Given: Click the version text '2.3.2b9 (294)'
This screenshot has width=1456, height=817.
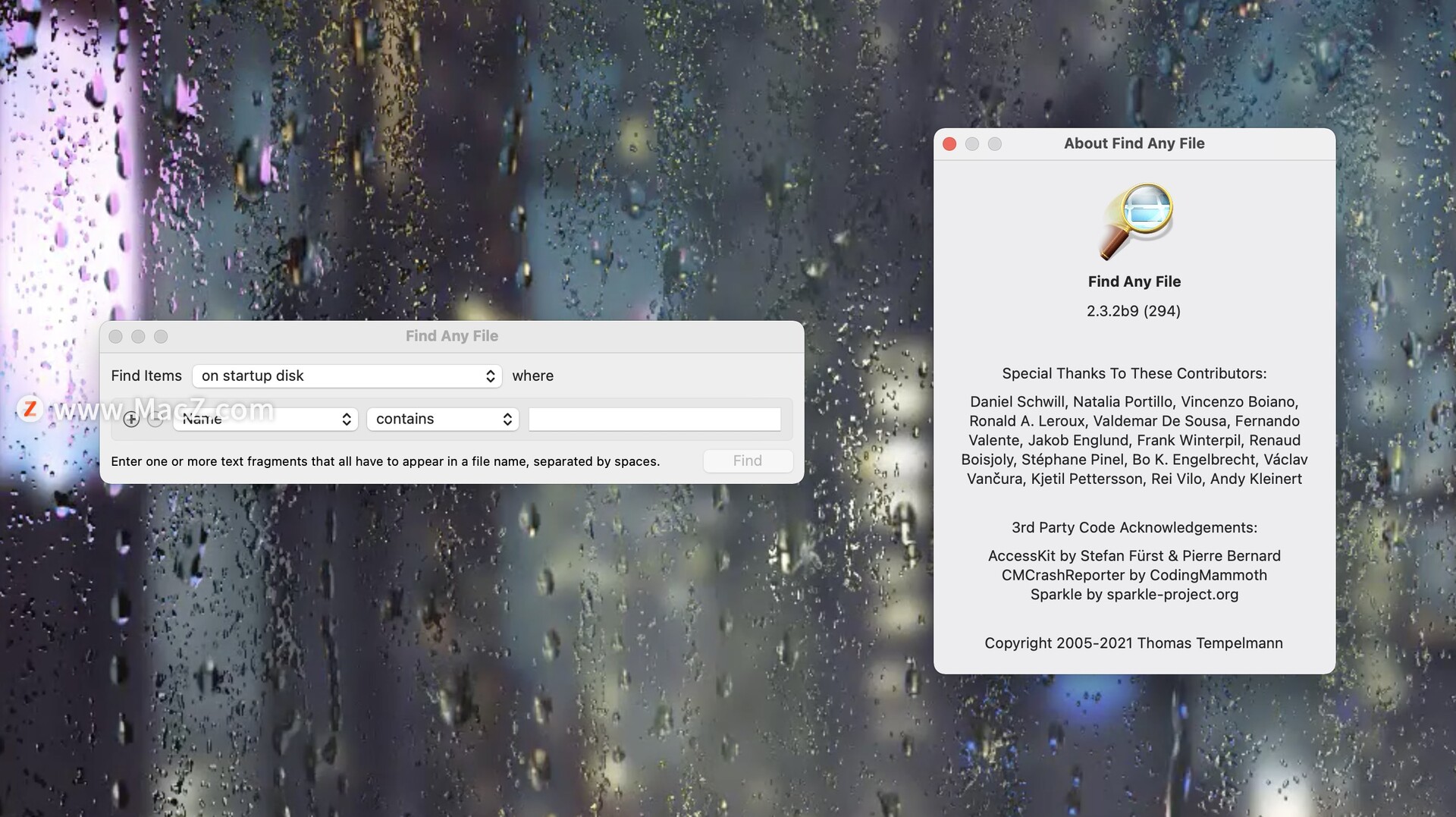Looking at the screenshot, I should click(x=1134, y=311).
